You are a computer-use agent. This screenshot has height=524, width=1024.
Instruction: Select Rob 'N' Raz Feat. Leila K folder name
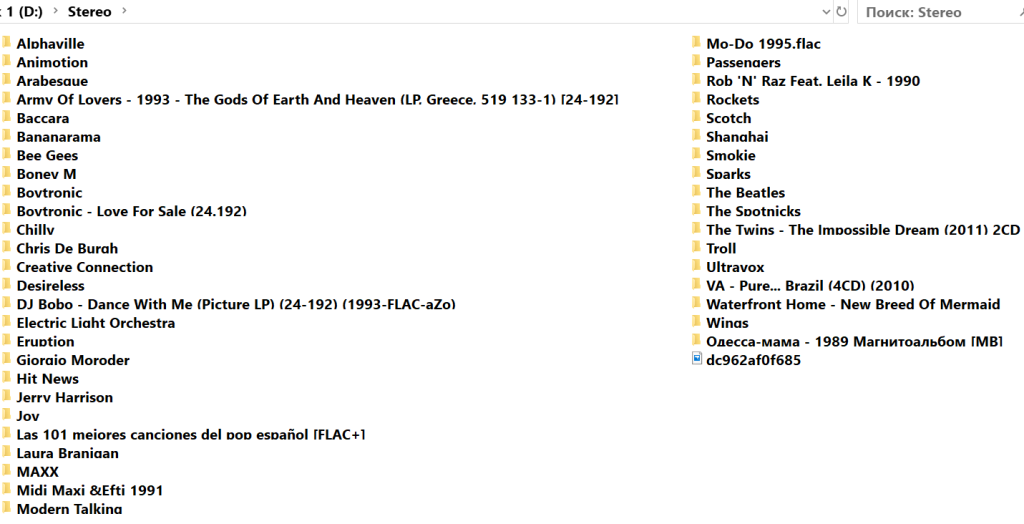813,81
